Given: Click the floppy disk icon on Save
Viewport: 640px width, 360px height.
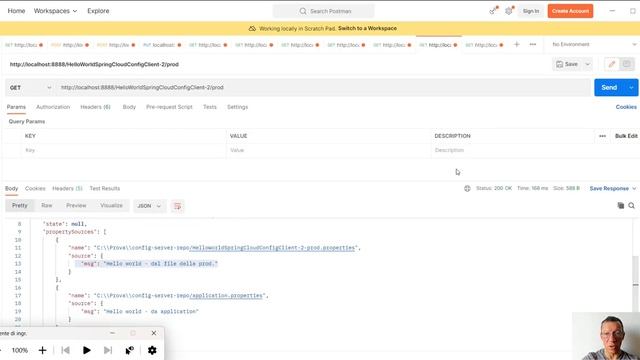Looking at the screenshot, I should pos(560,64).
